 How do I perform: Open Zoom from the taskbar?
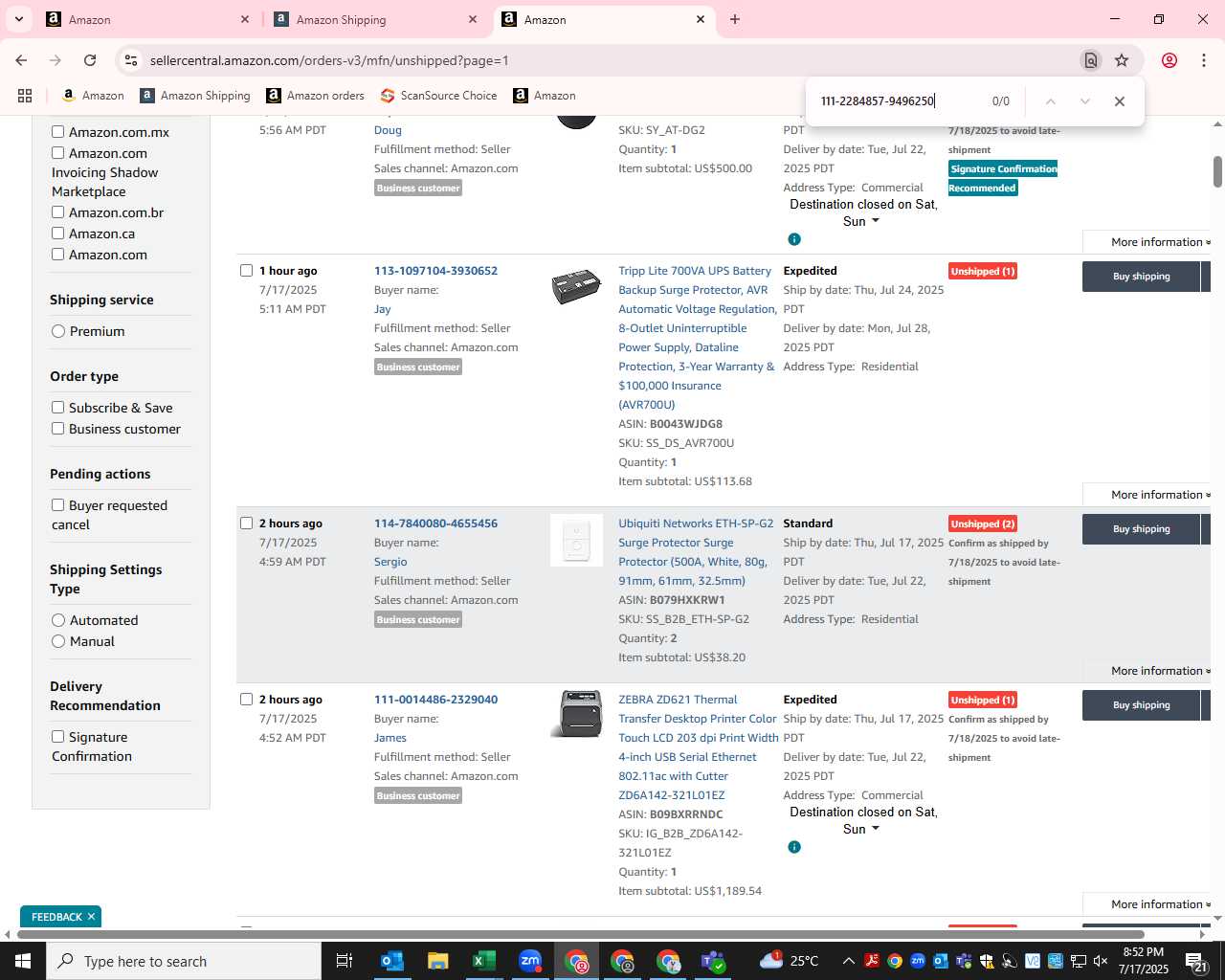529,961
